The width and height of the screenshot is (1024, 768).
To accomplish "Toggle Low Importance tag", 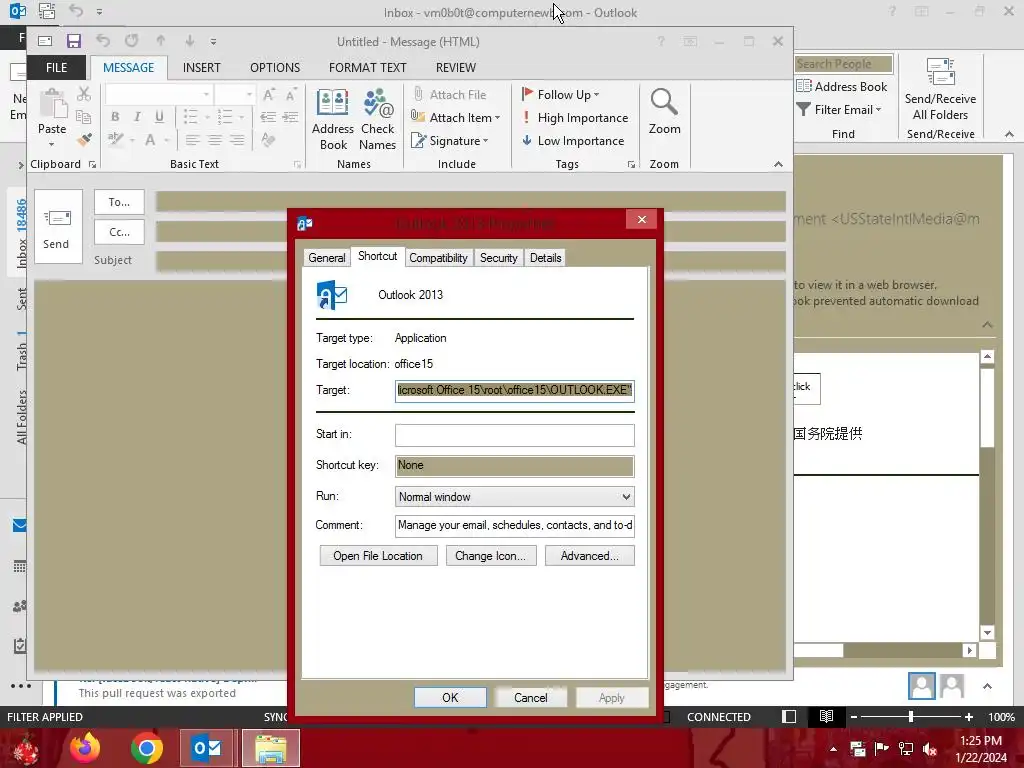I will point(573,140).
